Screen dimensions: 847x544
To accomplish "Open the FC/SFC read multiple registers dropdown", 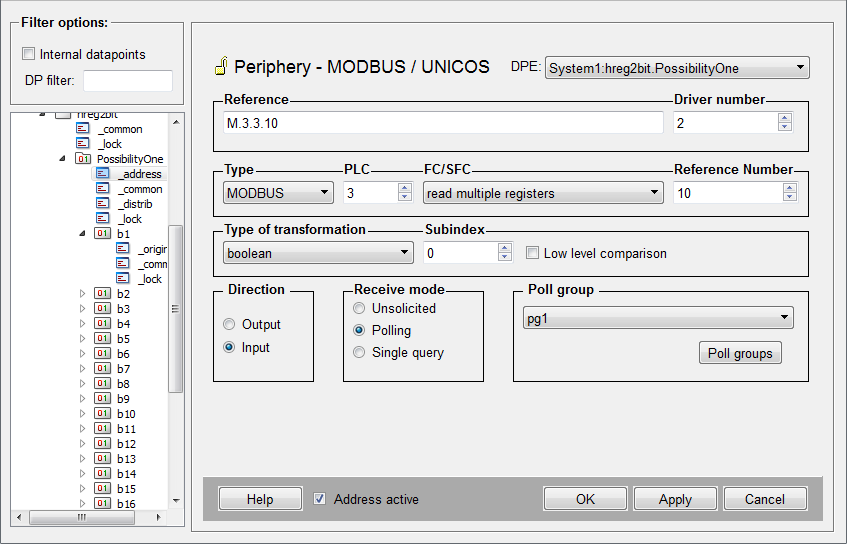I will 542,193.
